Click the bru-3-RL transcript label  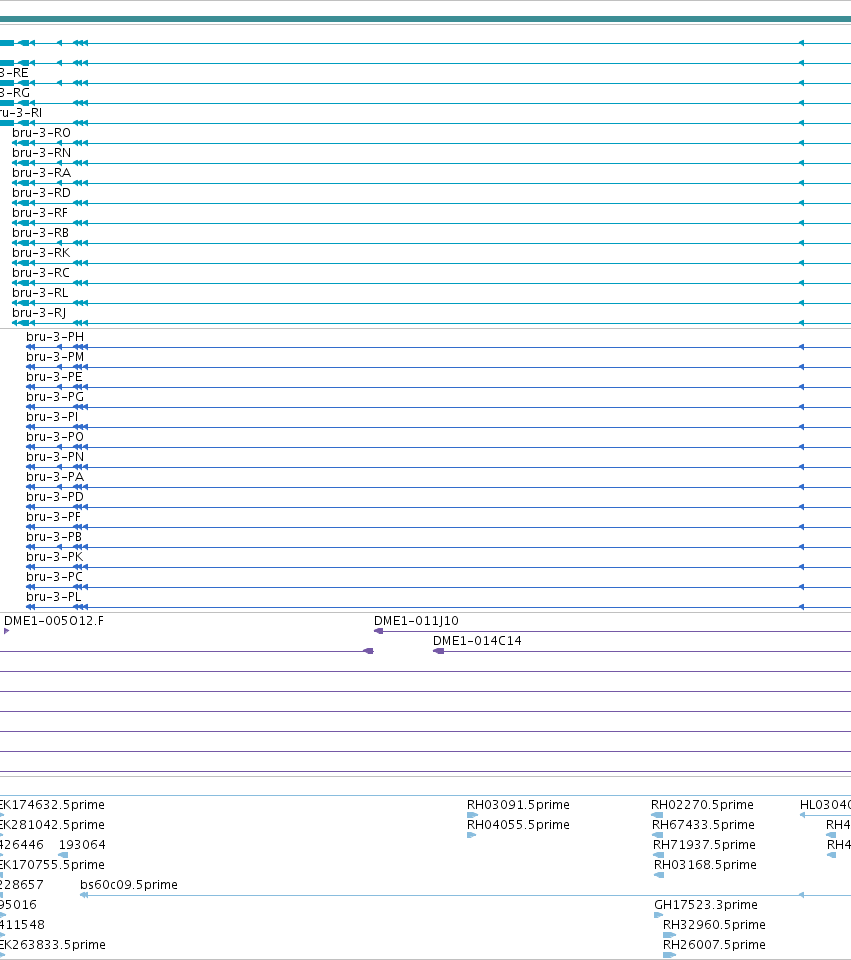[40, 293]
